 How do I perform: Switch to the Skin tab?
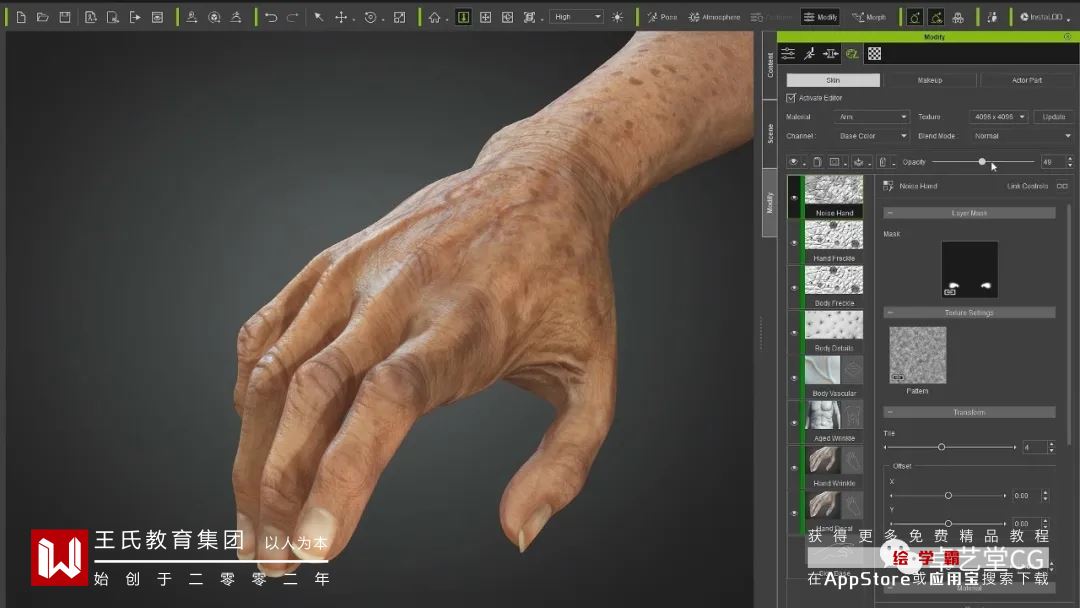tap(833, 81)
